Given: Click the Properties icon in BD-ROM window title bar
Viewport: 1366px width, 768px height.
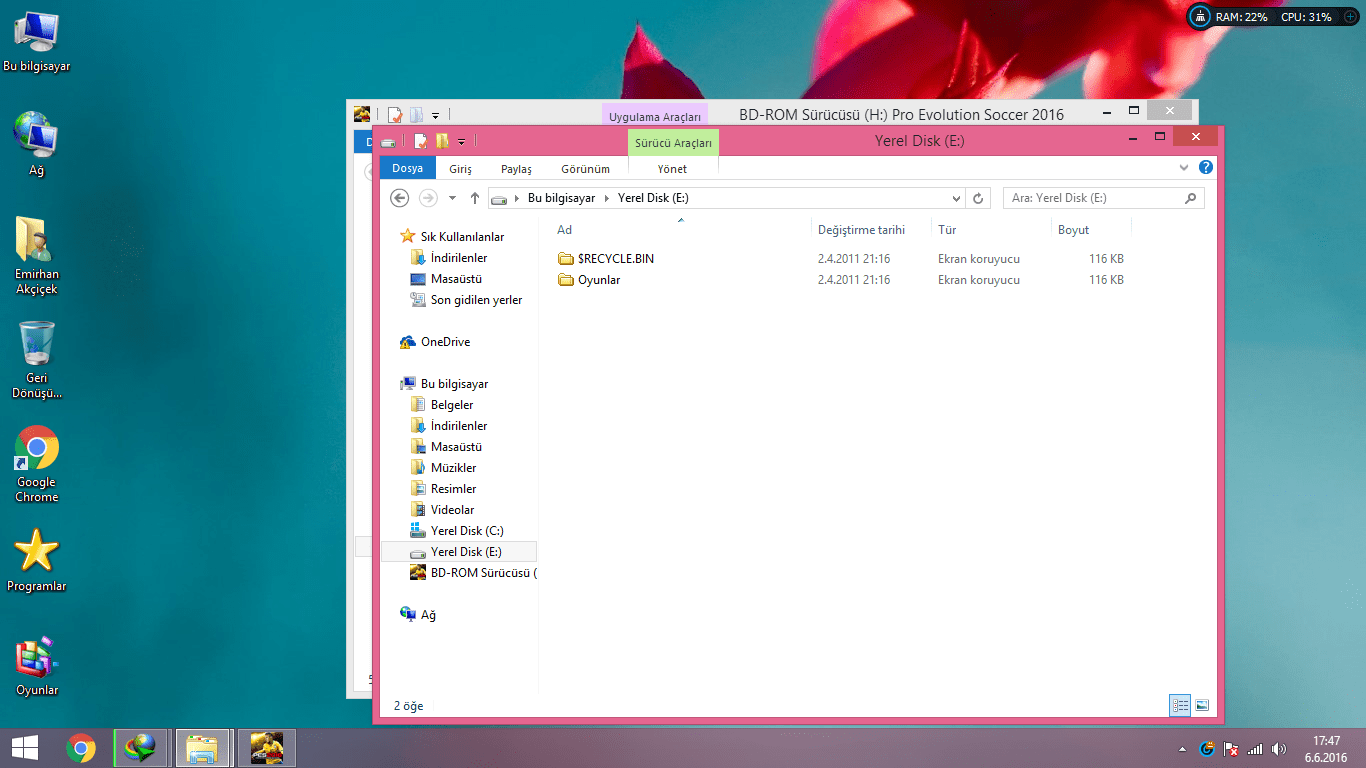Looking at the screenshot, I should tap(396, 114).
